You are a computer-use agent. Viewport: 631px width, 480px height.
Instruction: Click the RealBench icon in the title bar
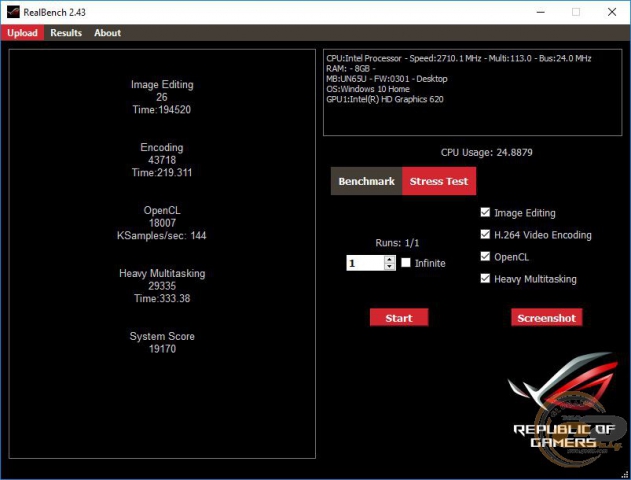coord(14,12)
